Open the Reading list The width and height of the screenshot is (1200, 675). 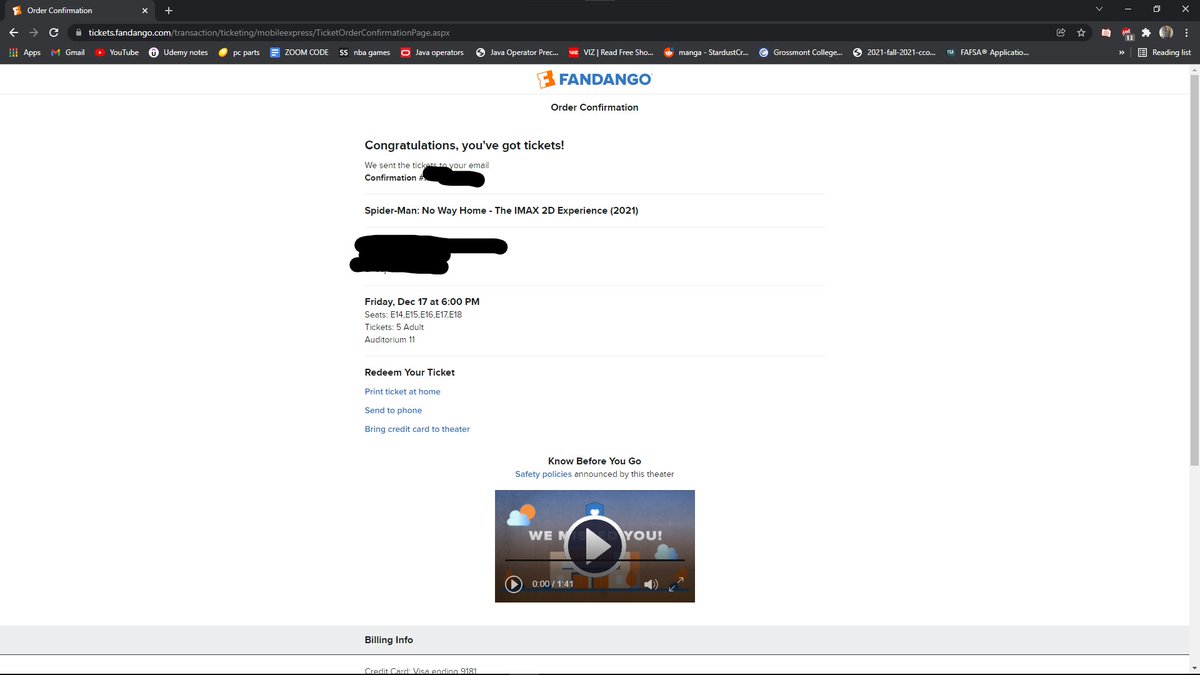pos(1165,52)
